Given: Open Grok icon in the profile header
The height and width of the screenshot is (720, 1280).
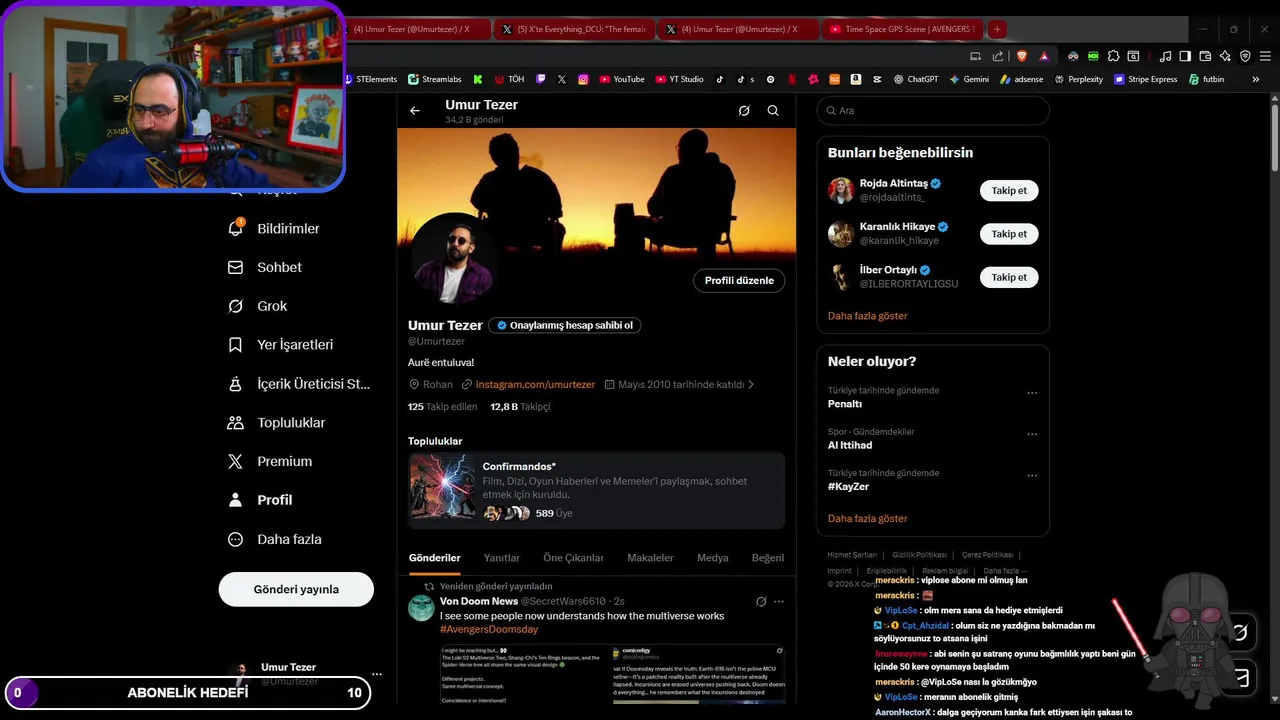Looking at the screenshot, I should coord(744,111).
